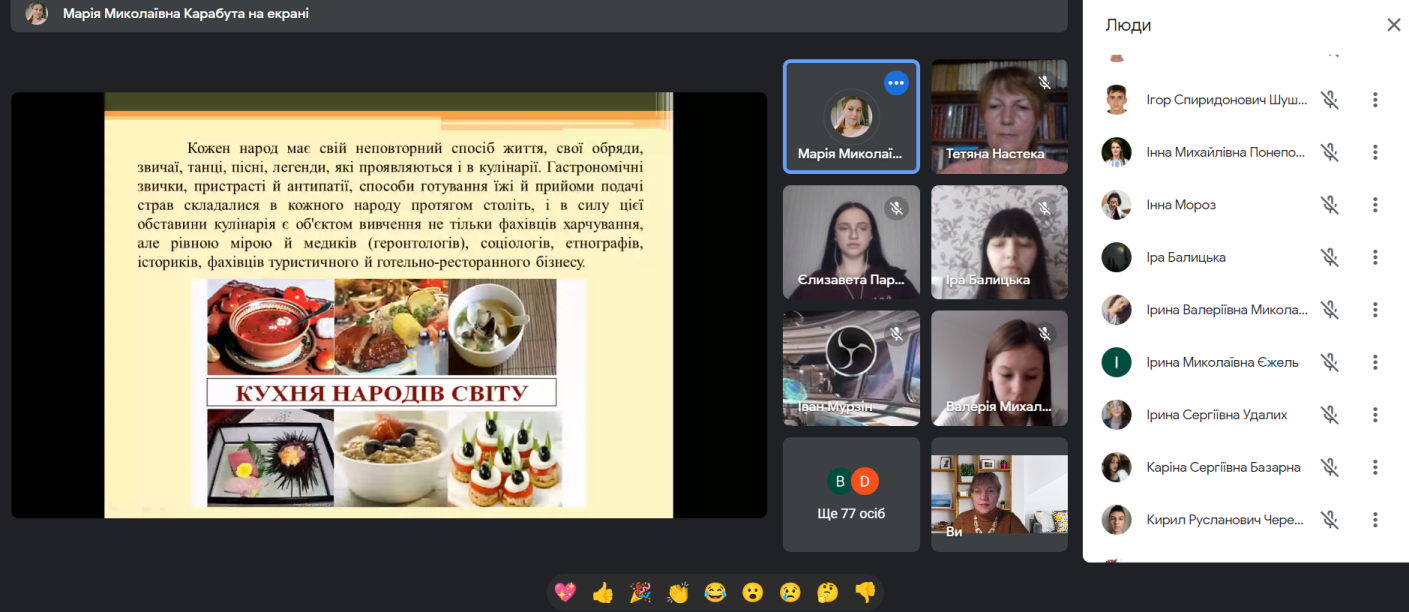Close the Люди people panel

[1393, 25]
